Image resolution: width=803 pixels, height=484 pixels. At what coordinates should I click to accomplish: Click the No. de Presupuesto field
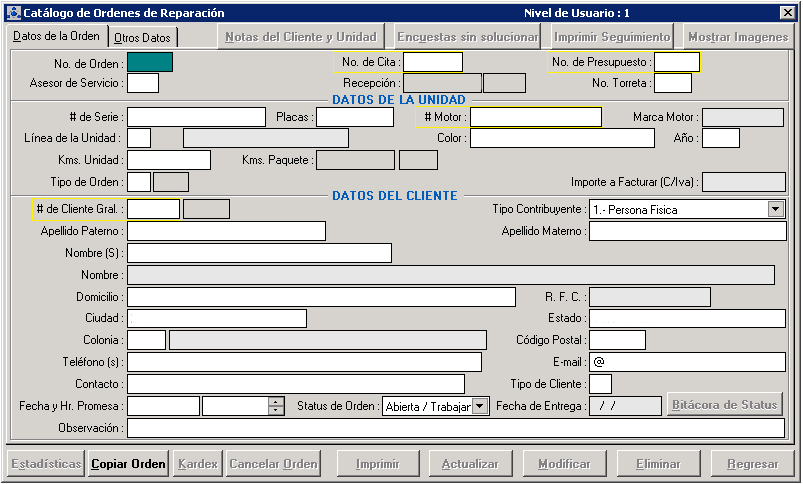pos(676,62)
